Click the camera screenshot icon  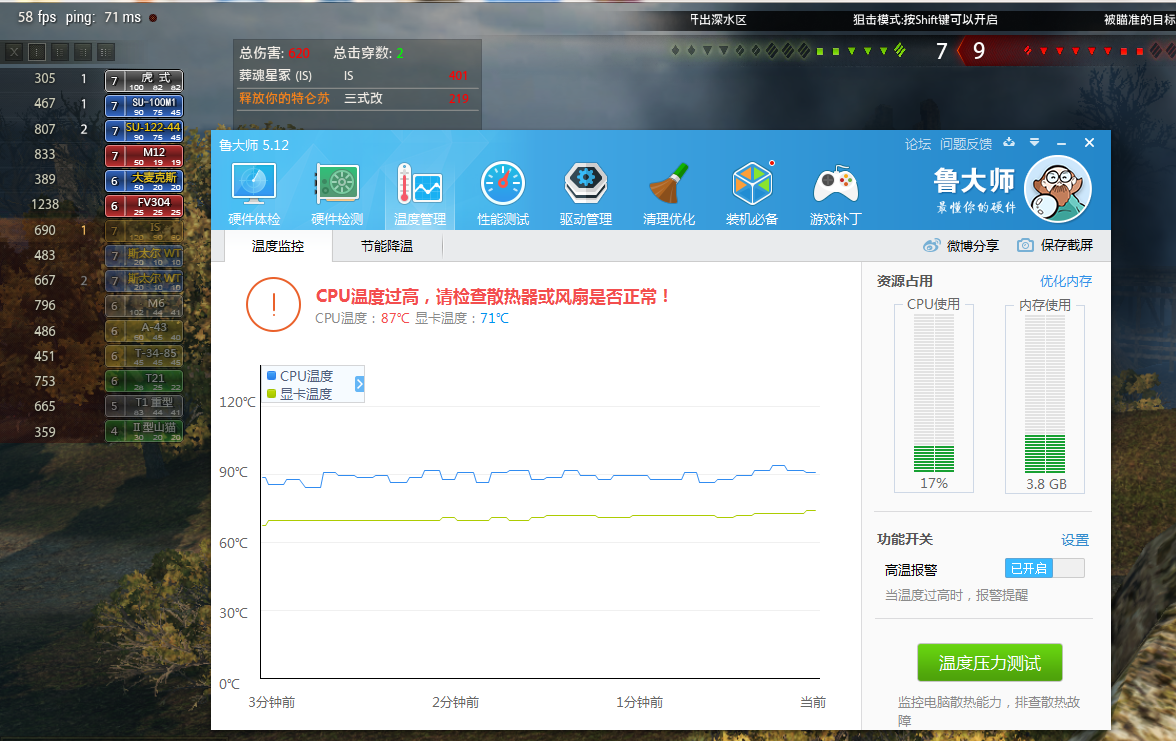(x=1025, y=245)
